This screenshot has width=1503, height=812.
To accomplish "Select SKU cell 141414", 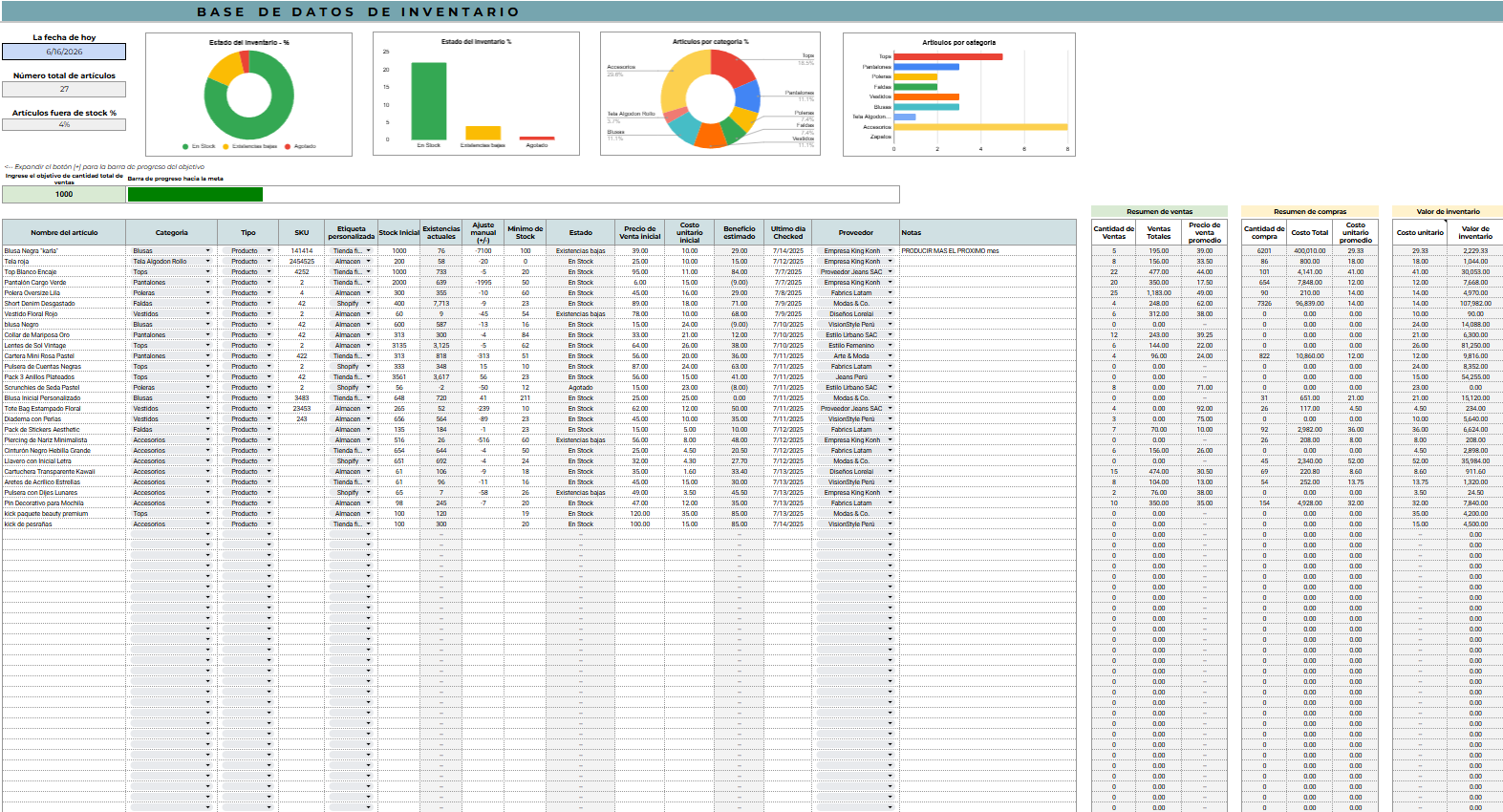I will [x=302, y=250].
